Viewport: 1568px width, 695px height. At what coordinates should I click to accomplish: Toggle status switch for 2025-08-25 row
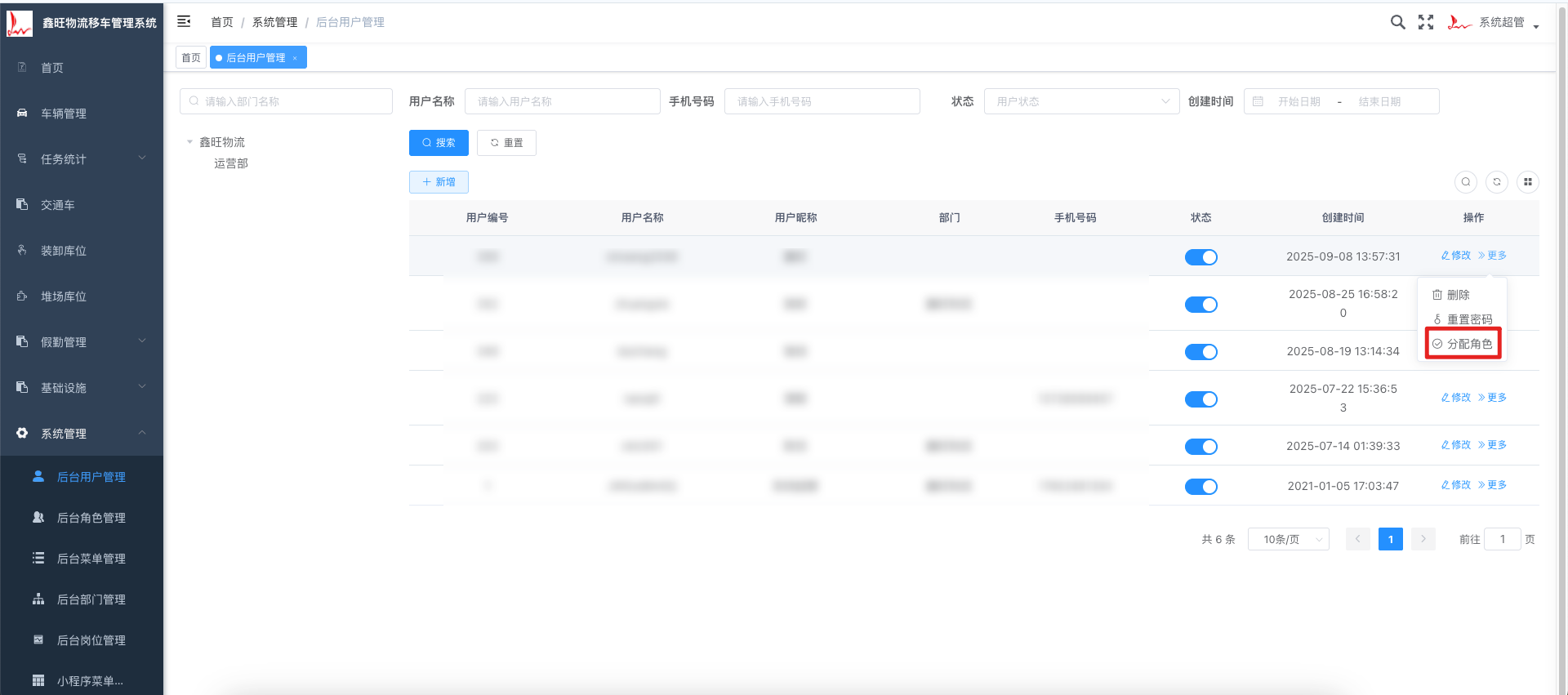pyautogui.click(x=1201, y=305)
